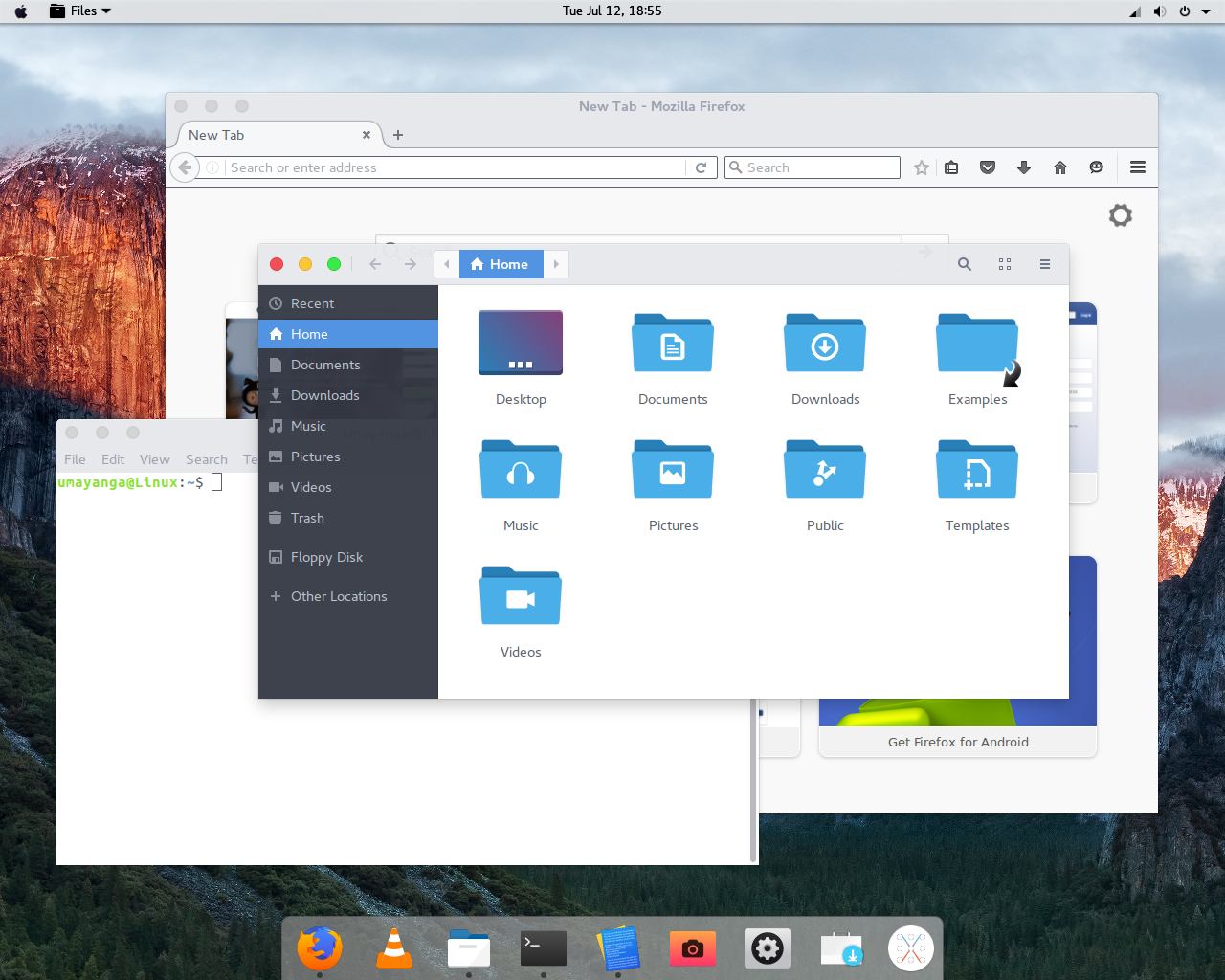
Task: Toggle the Files grid/list view
Action: coord(1005,264)
